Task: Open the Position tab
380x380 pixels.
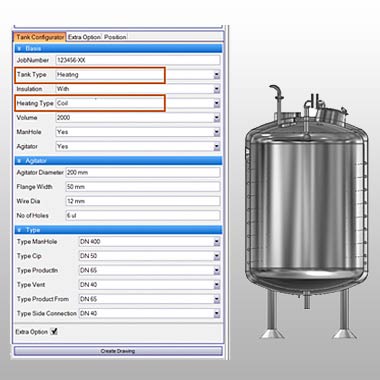Action: pyautogui.click(x=115, y=37)
